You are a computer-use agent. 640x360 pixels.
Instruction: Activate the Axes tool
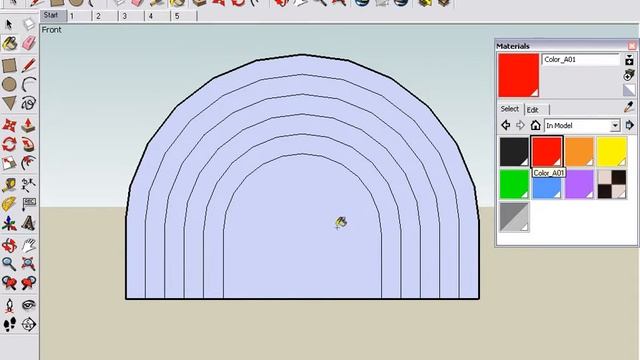pos(9,223)
